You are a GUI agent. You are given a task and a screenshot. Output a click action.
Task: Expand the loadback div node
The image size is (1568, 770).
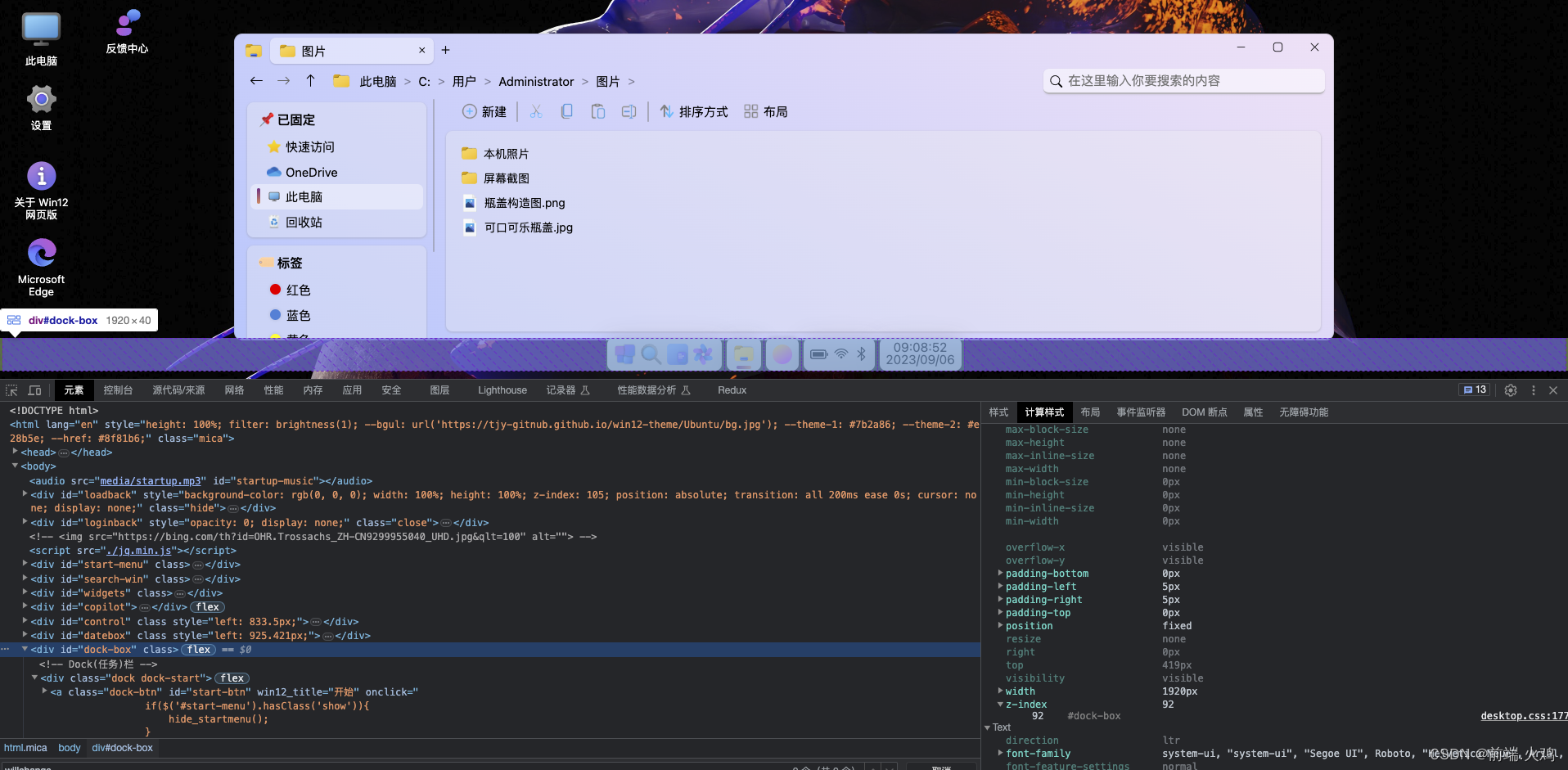point(25,493)
